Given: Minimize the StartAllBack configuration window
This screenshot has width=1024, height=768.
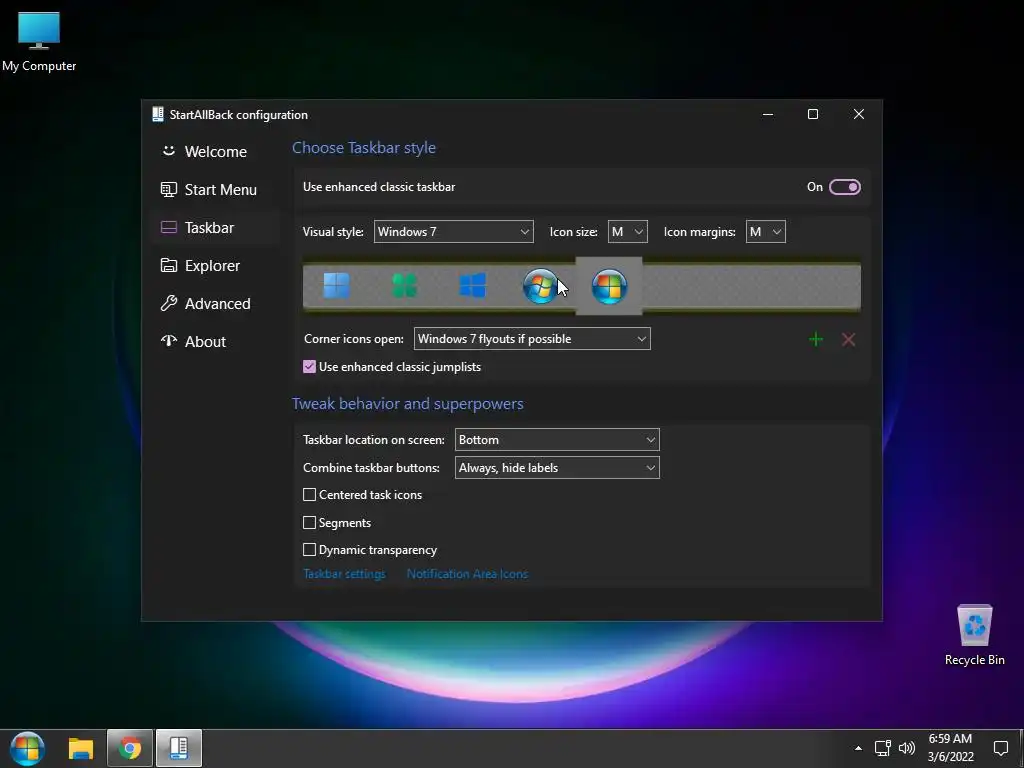Looking at the screenshot, I should click(768, 114).
